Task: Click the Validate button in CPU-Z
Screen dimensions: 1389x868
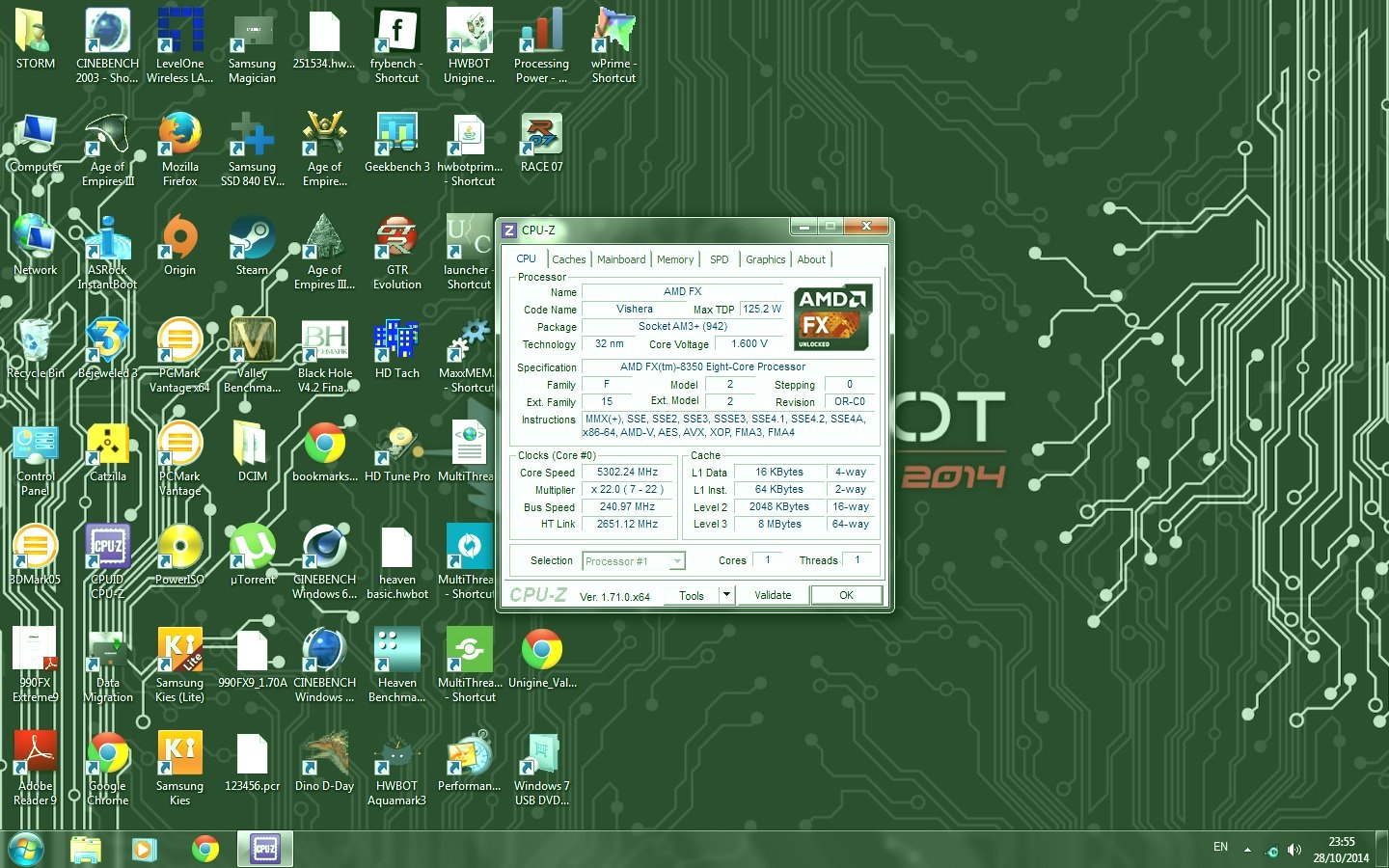Action: point(773,595)
